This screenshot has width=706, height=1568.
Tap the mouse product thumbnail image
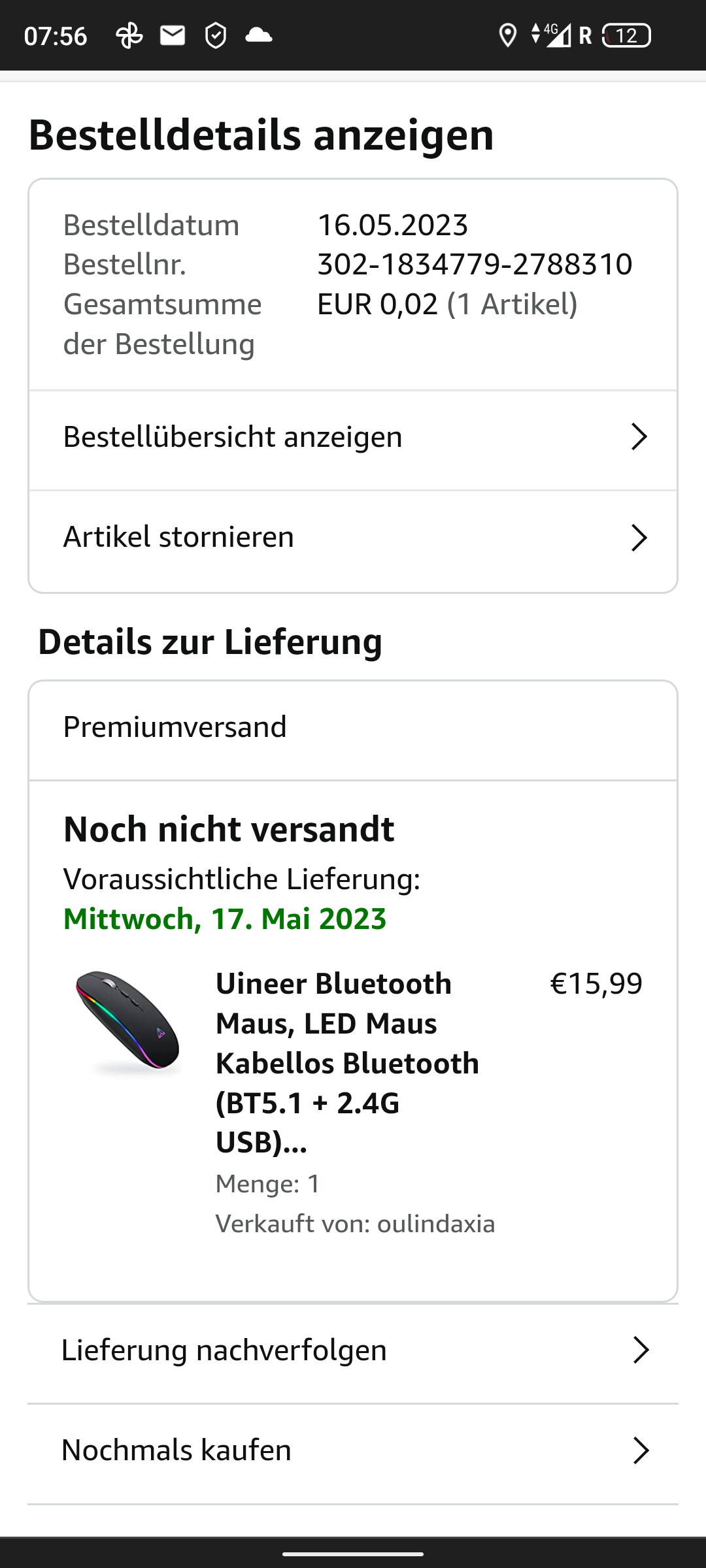[x=128, y=1023]
